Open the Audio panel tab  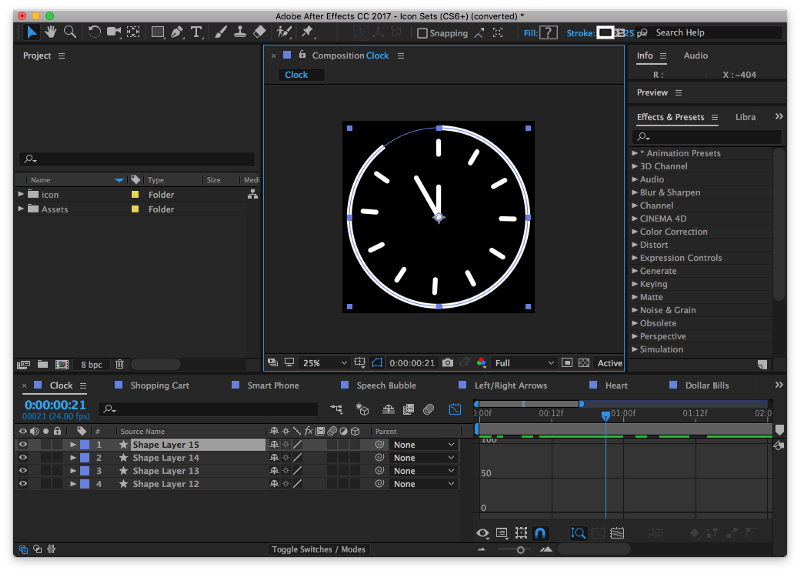[x=695, y=56]
